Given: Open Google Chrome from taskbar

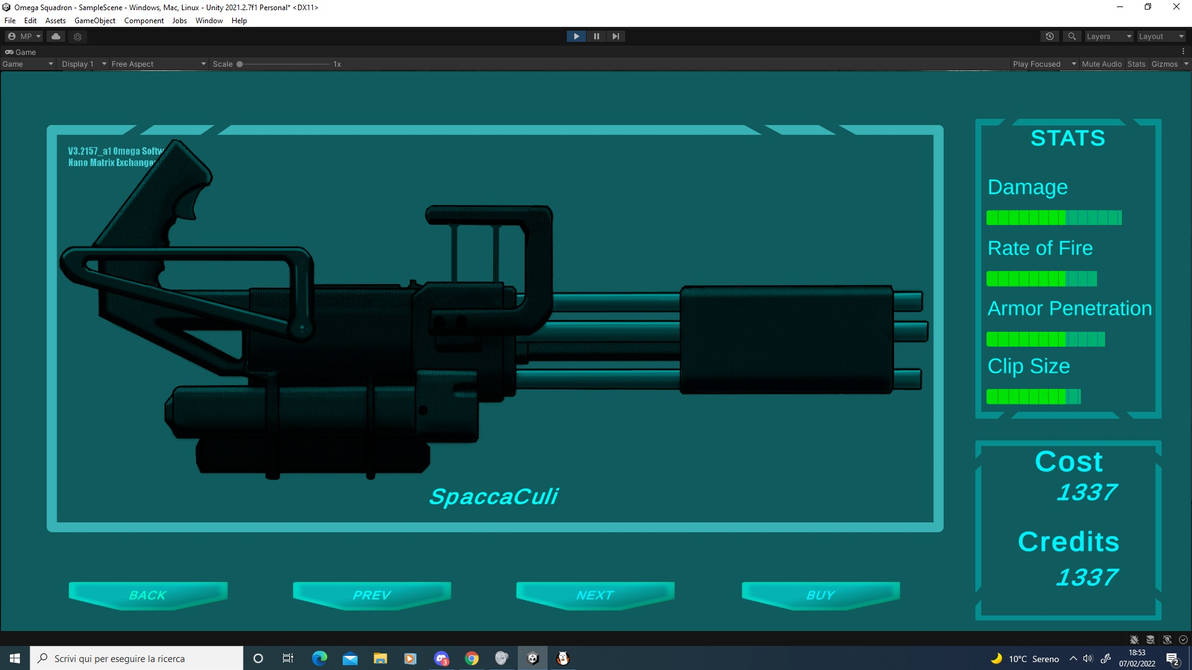Looking at the screenshot, I should point(472,658).
